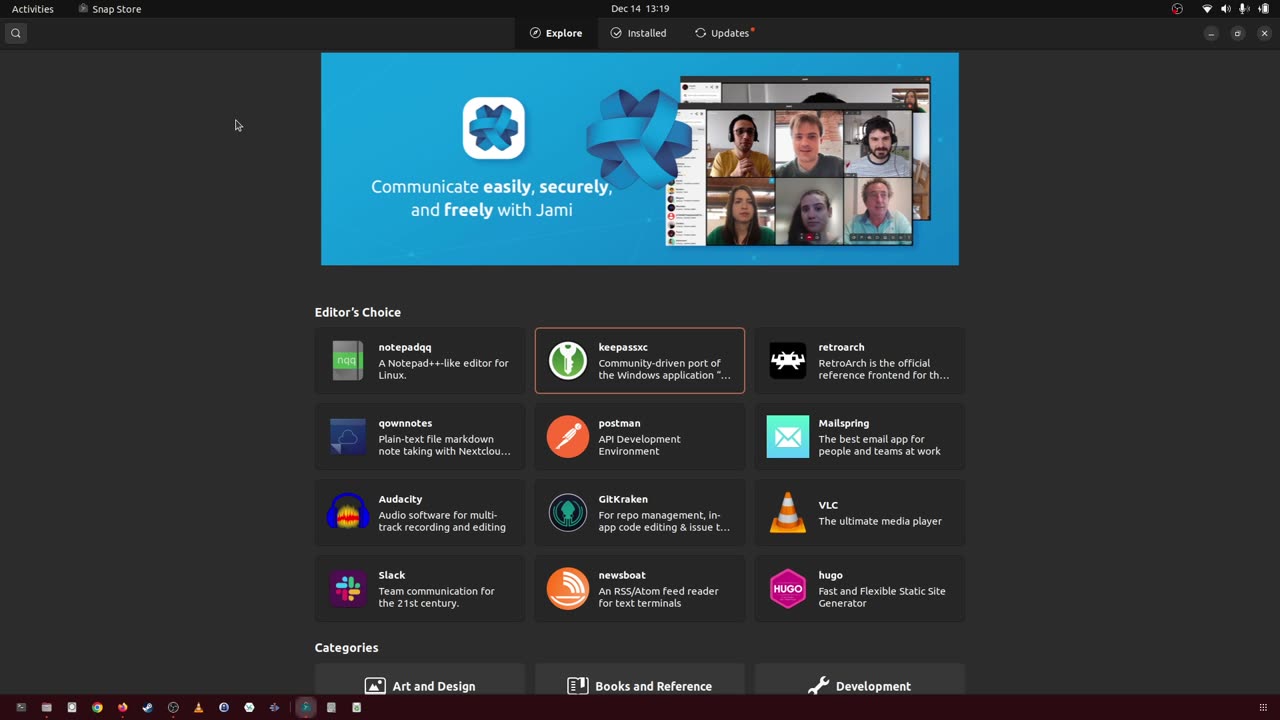This screenshot has height=720, width=1280.
Task: Click the microphone tray icon
Action: click(x=1244, y=9)
